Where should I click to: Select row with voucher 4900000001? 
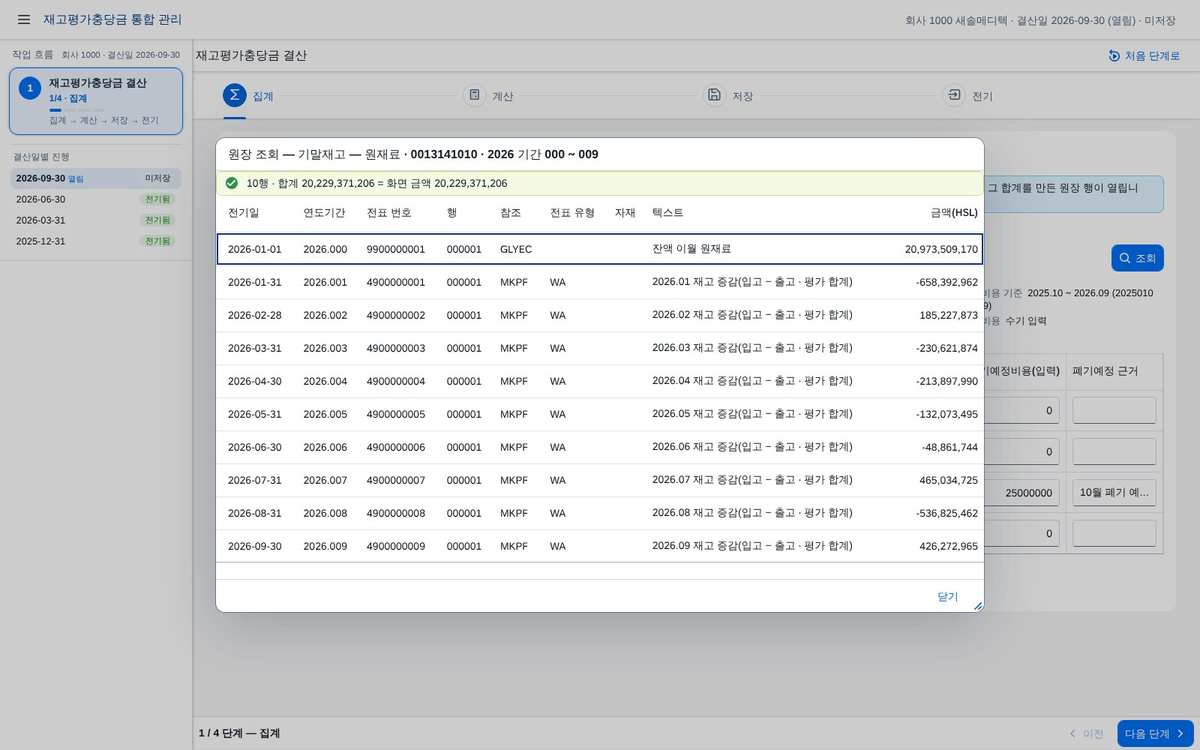click(x=600, y=282)
